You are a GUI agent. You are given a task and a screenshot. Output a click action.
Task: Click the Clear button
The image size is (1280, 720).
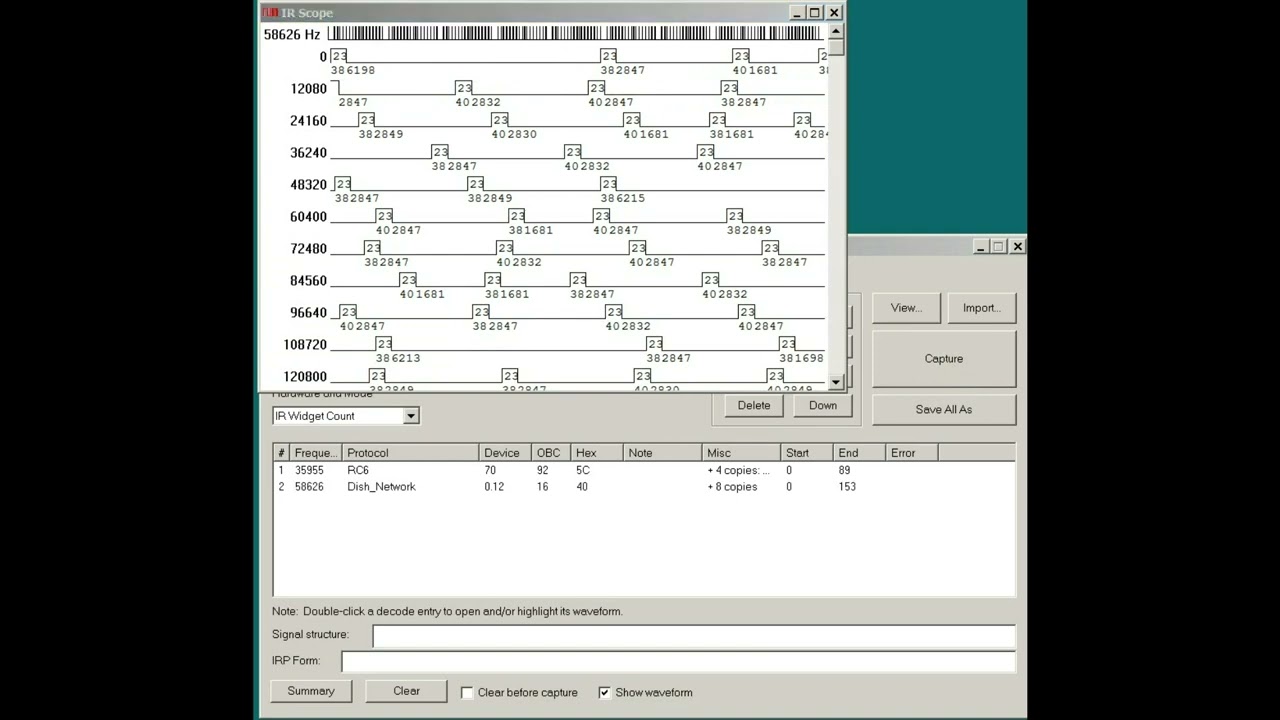tap(406, 691)
